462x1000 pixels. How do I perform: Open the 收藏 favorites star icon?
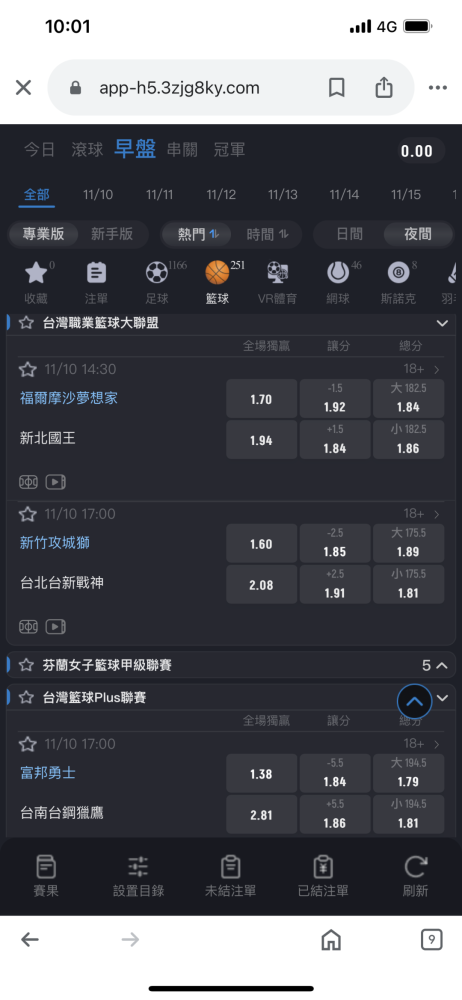coord(36,273)
